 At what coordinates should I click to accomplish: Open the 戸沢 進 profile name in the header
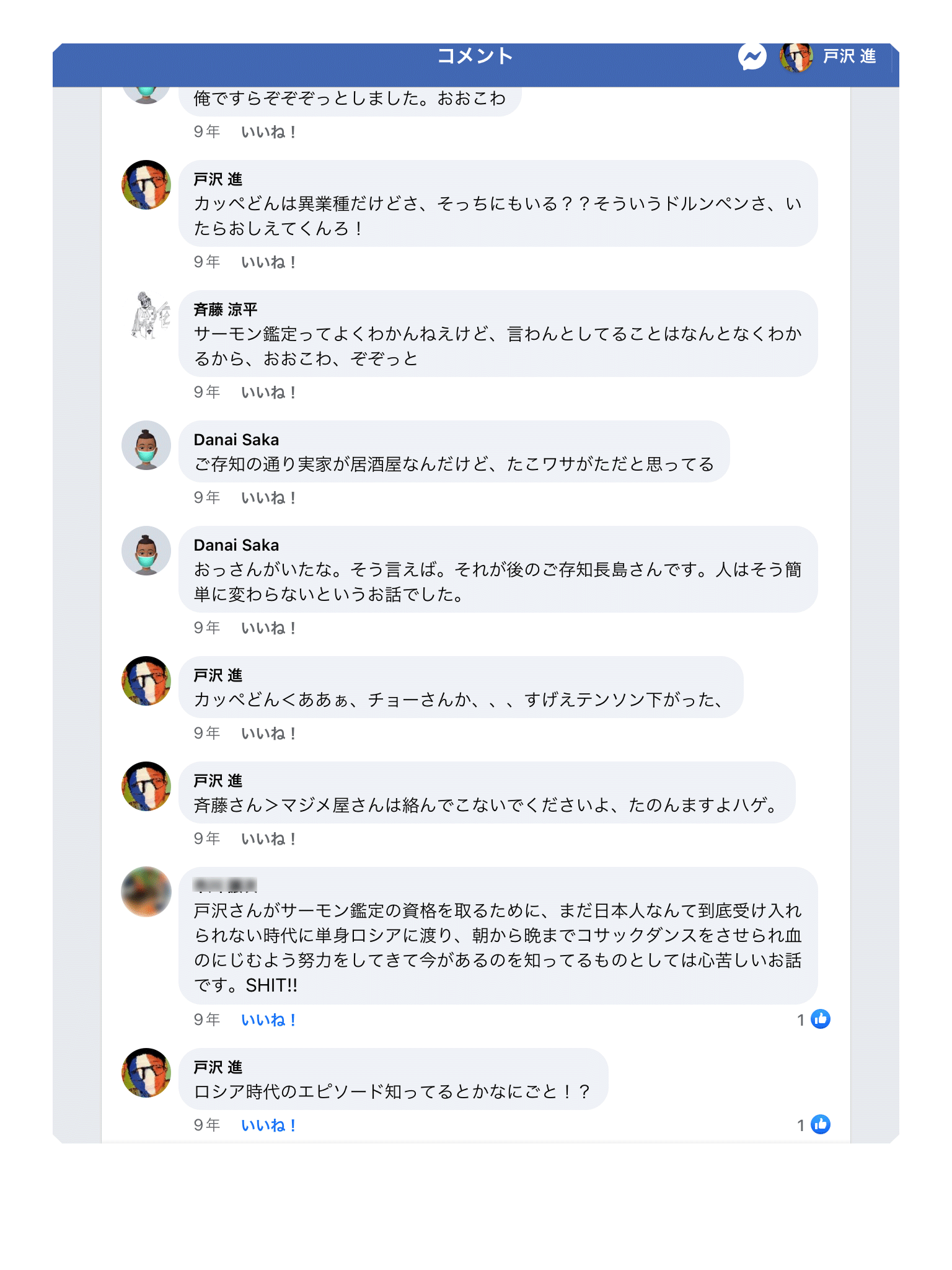pos(849,57)
